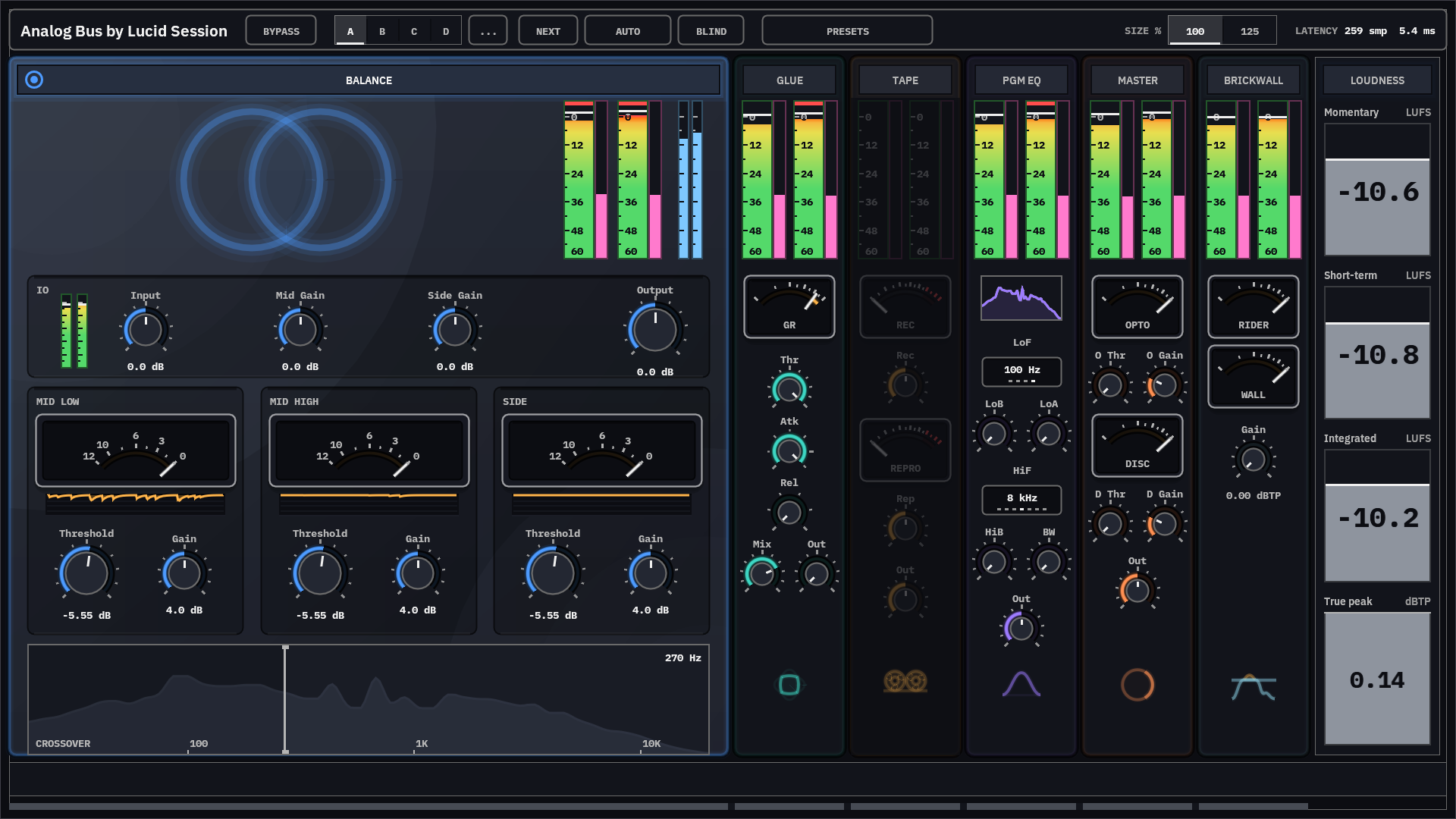Click the 270 Hz crossover frequency value
1456x819 pixels.
(683, 657)
